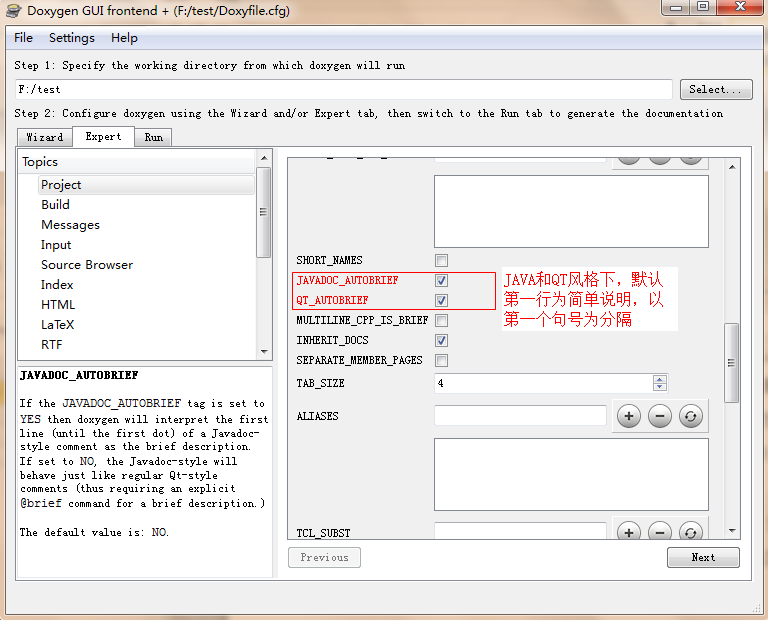Click the reset button next to ALIASES
The width and height of the screenshot is (768, 620).
pos(691,416)
